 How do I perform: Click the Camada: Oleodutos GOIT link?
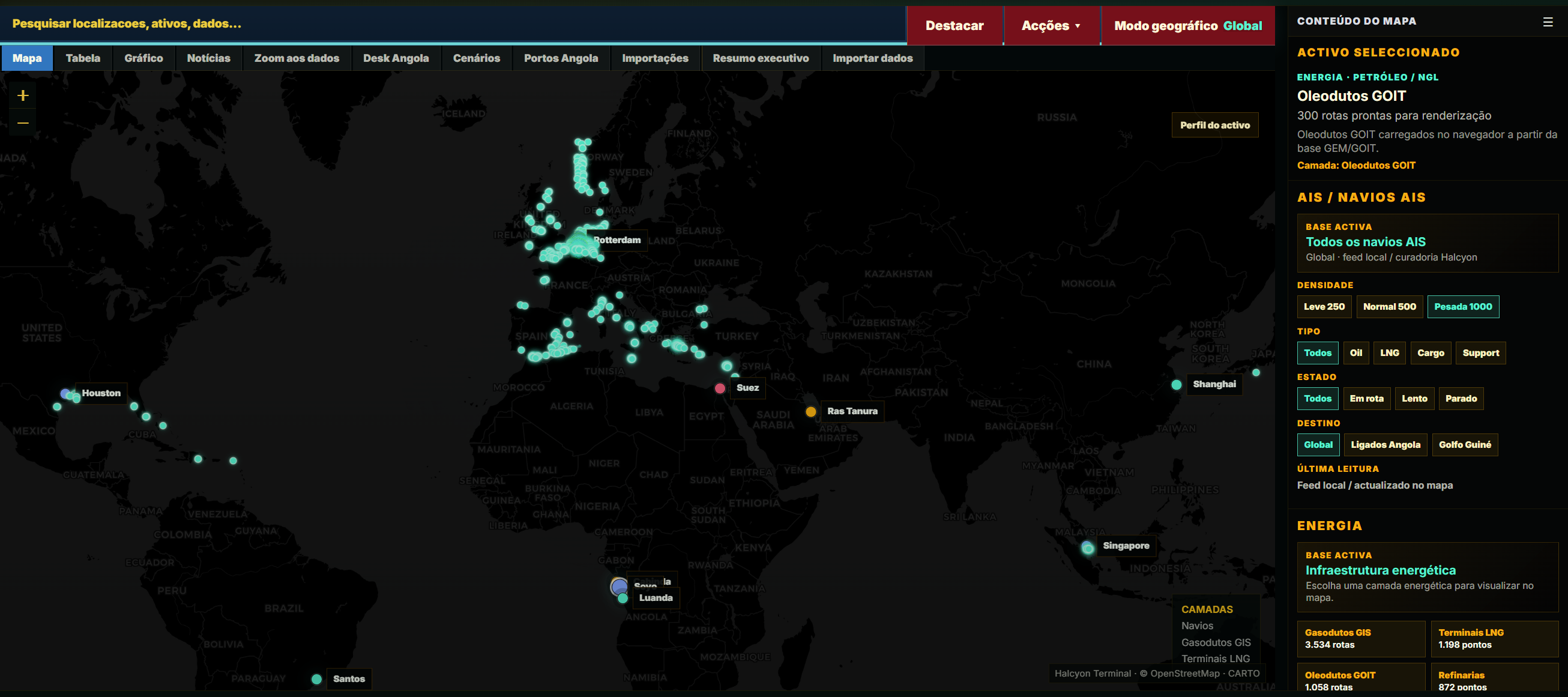click(1356, 166)
